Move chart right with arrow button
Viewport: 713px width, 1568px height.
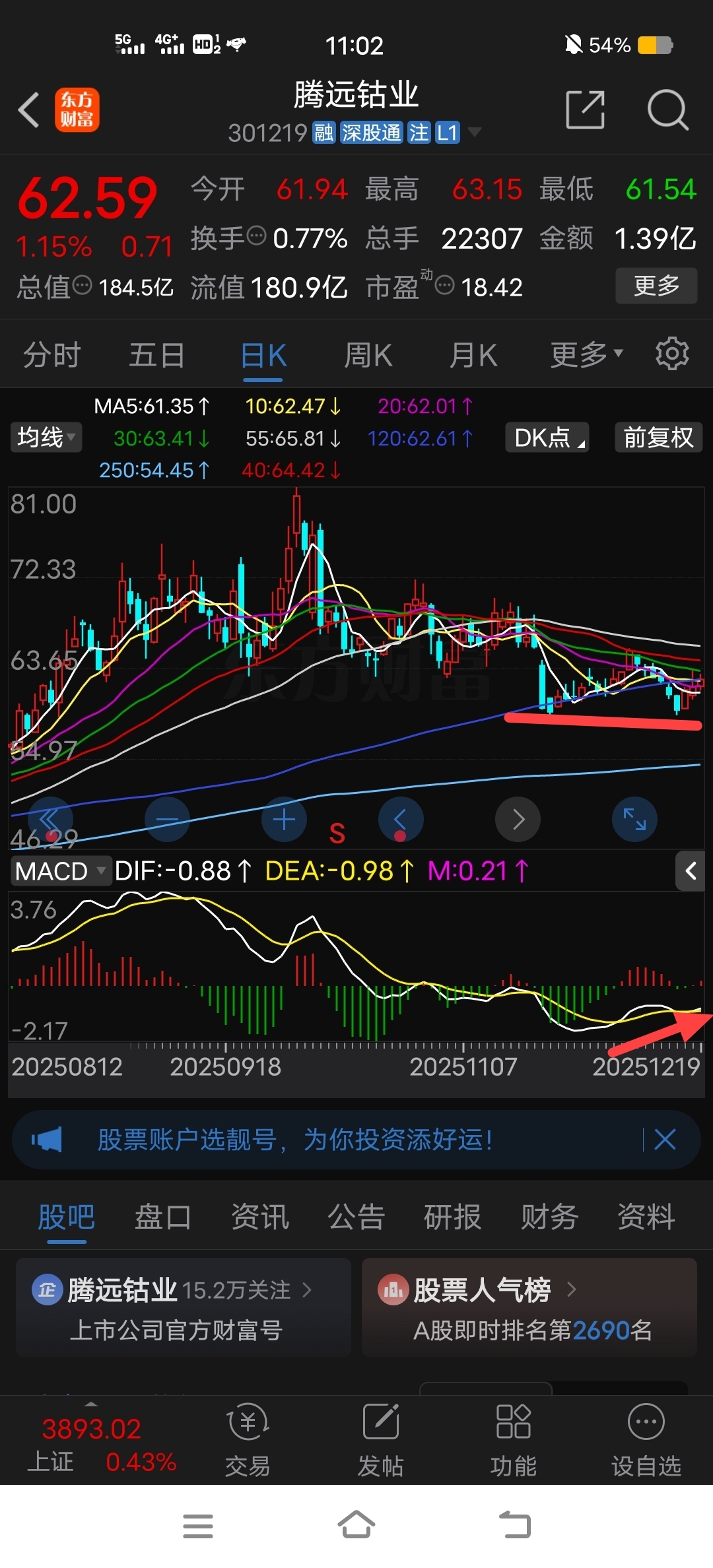pyautogui.click(x=518, y=819)
